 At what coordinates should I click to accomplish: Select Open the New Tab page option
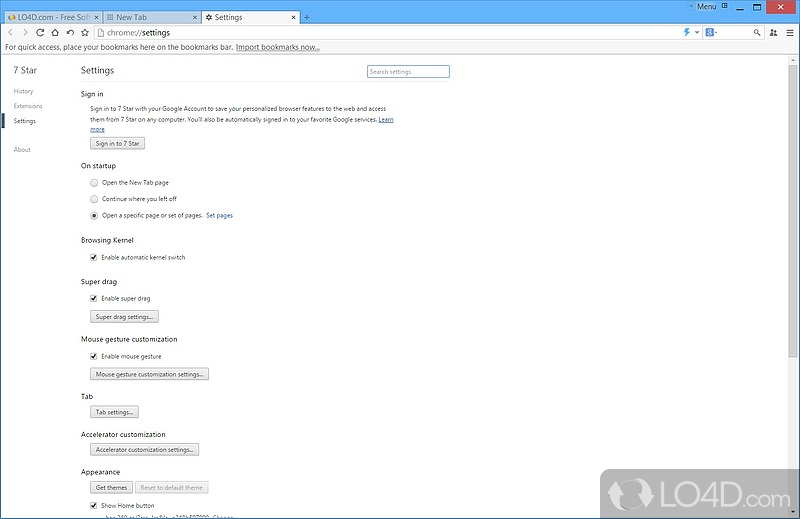coord(94,183)
